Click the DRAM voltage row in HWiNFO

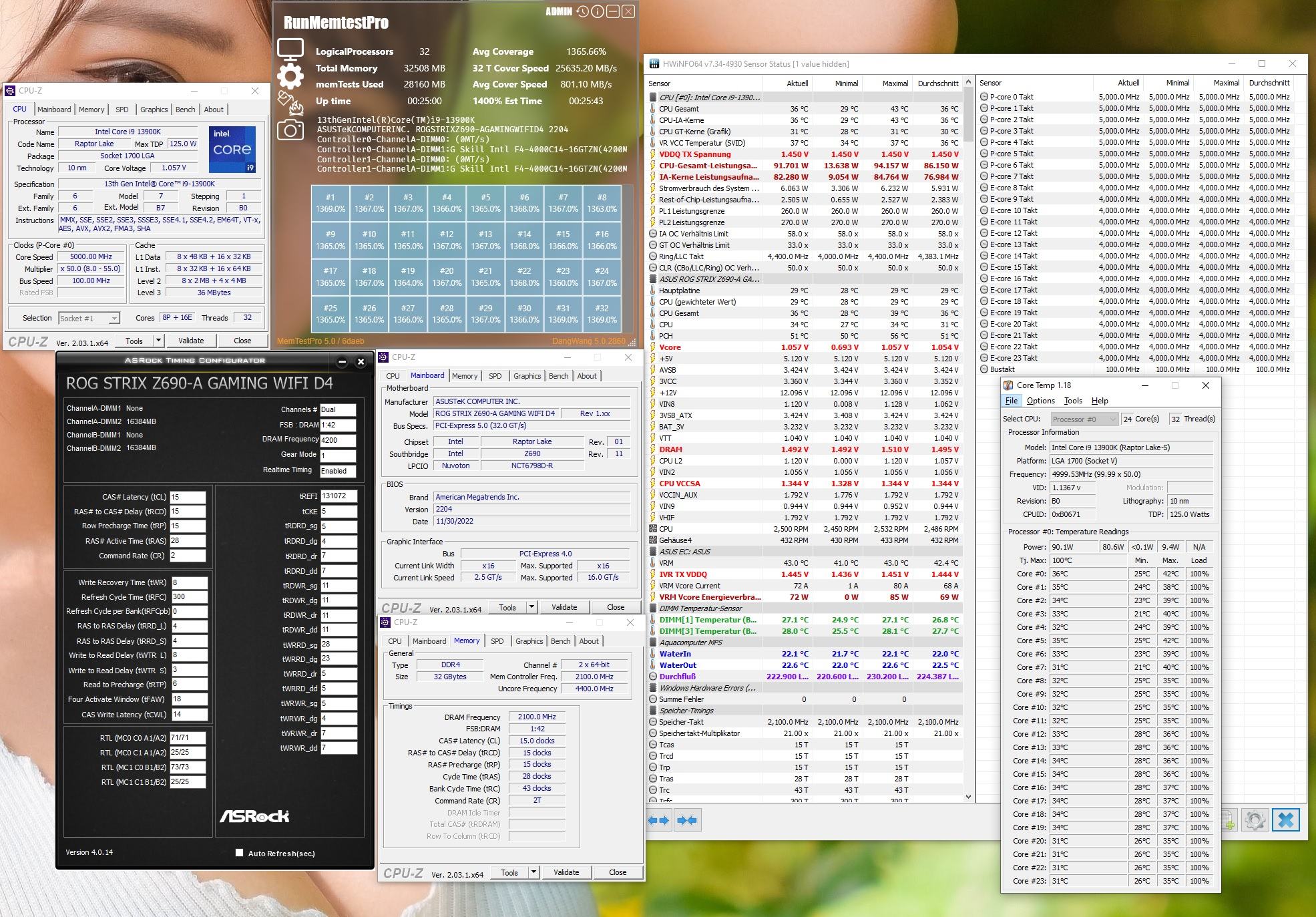pyautogui.click(x=804, y=449)
